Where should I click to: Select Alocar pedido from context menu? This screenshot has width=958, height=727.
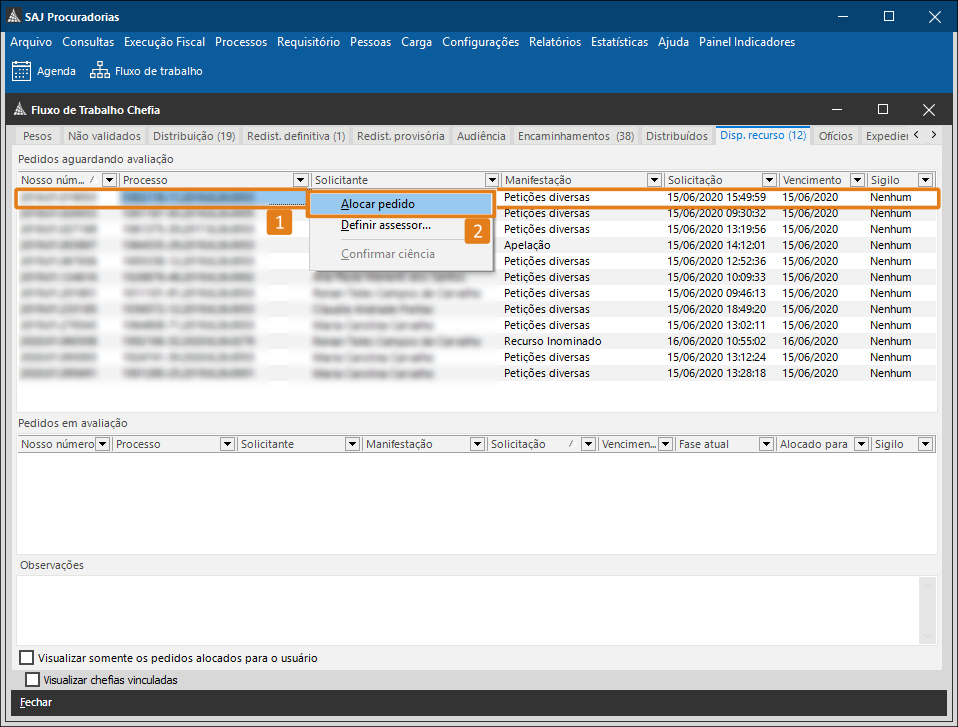pyautogui.click(x=377, y=204)
